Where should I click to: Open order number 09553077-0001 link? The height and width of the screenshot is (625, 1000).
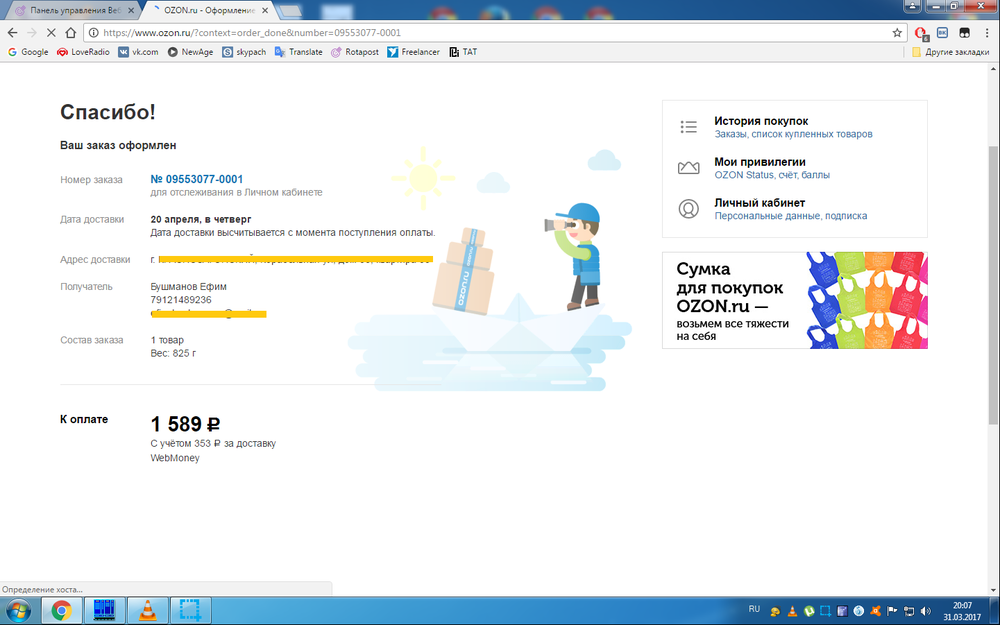196,179
